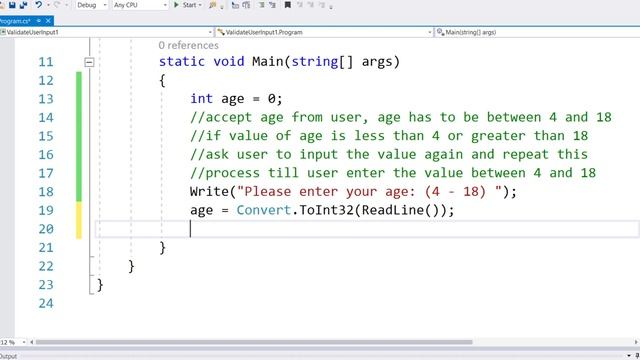Close the Program.cs tab
This screenshot has height=360, width=640.
point(48,20)
